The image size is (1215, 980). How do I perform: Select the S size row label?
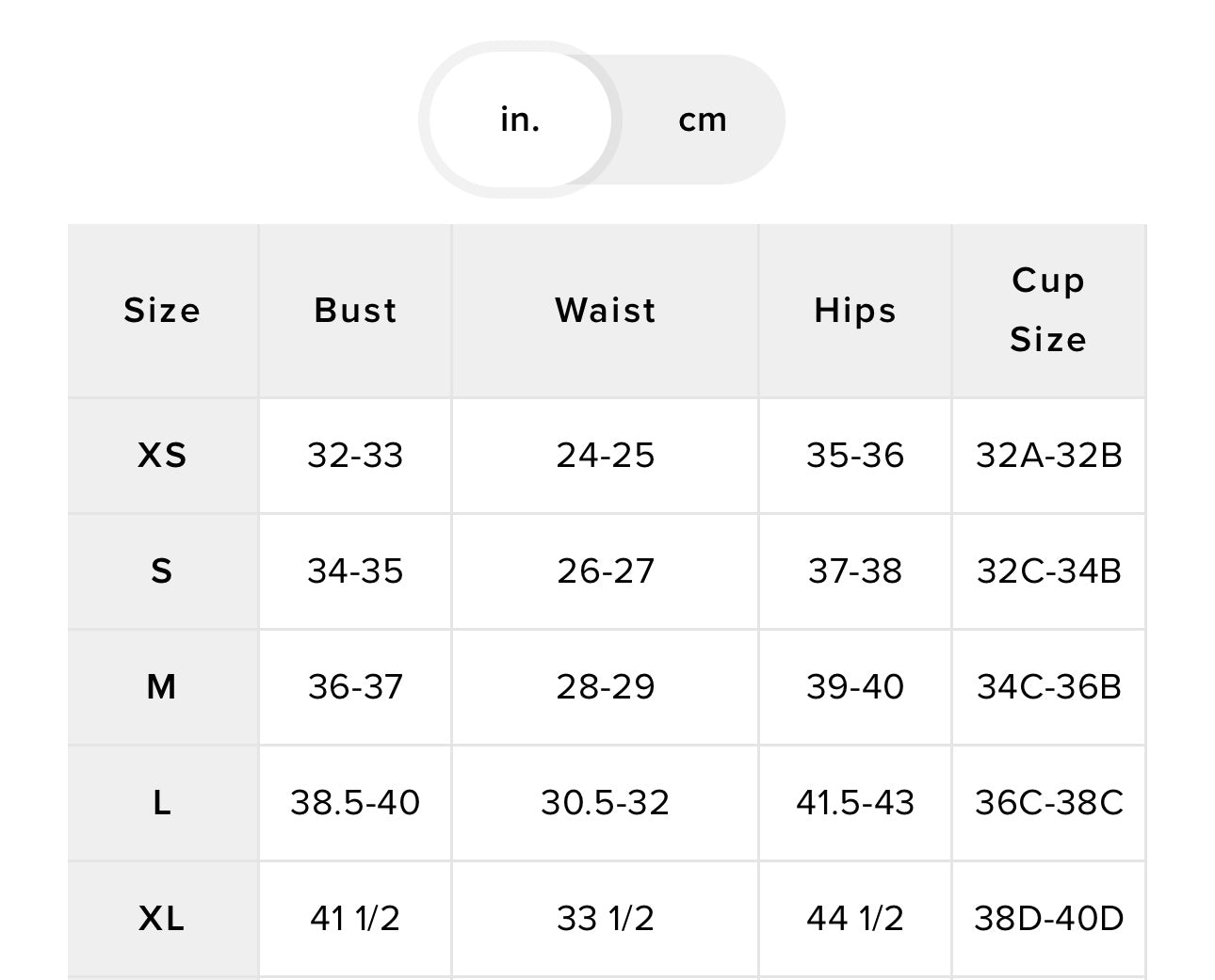click(162, 571)
